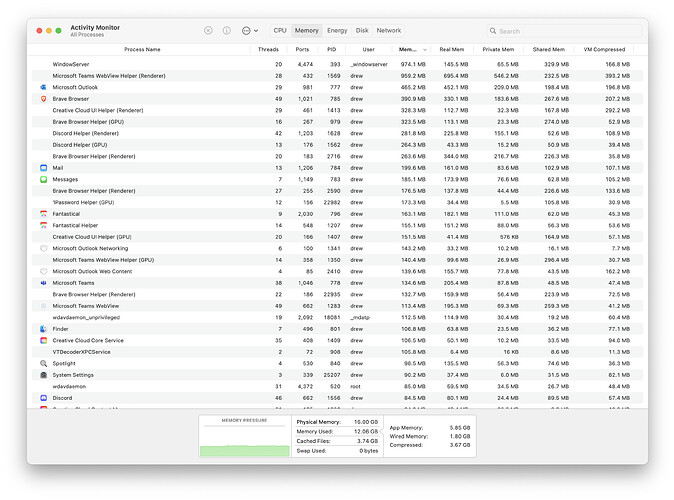Click the Compressed memory value

[460, 445]
